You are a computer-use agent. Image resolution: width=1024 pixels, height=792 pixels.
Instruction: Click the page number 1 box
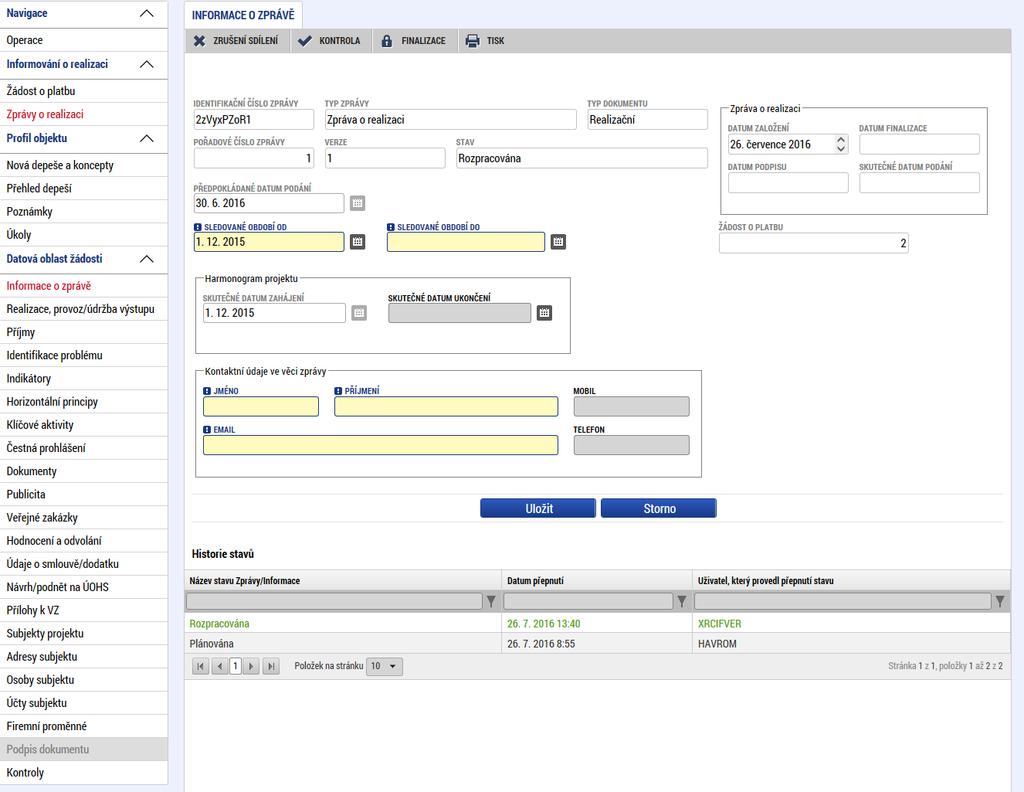pyautogui.click(x=235, y=666)
